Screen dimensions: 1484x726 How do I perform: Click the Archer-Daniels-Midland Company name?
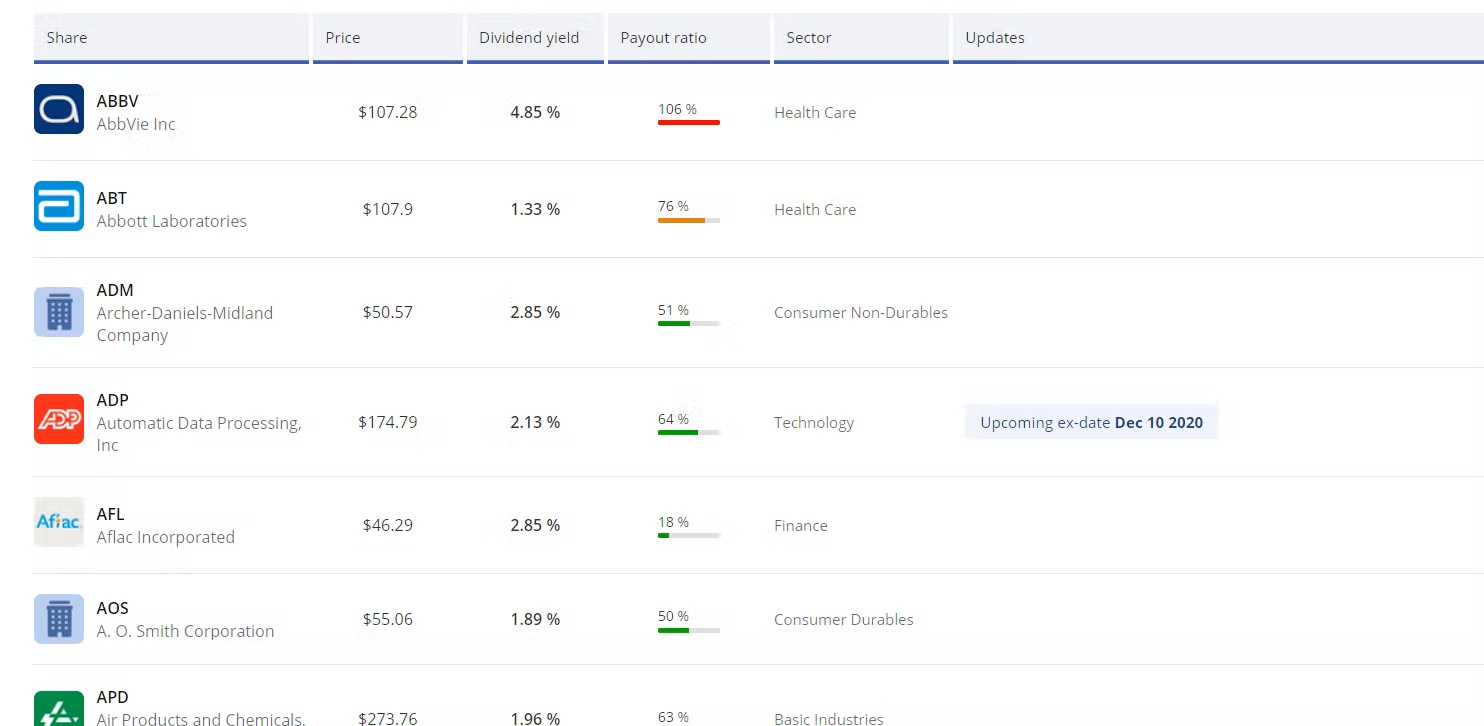point(185,324)
